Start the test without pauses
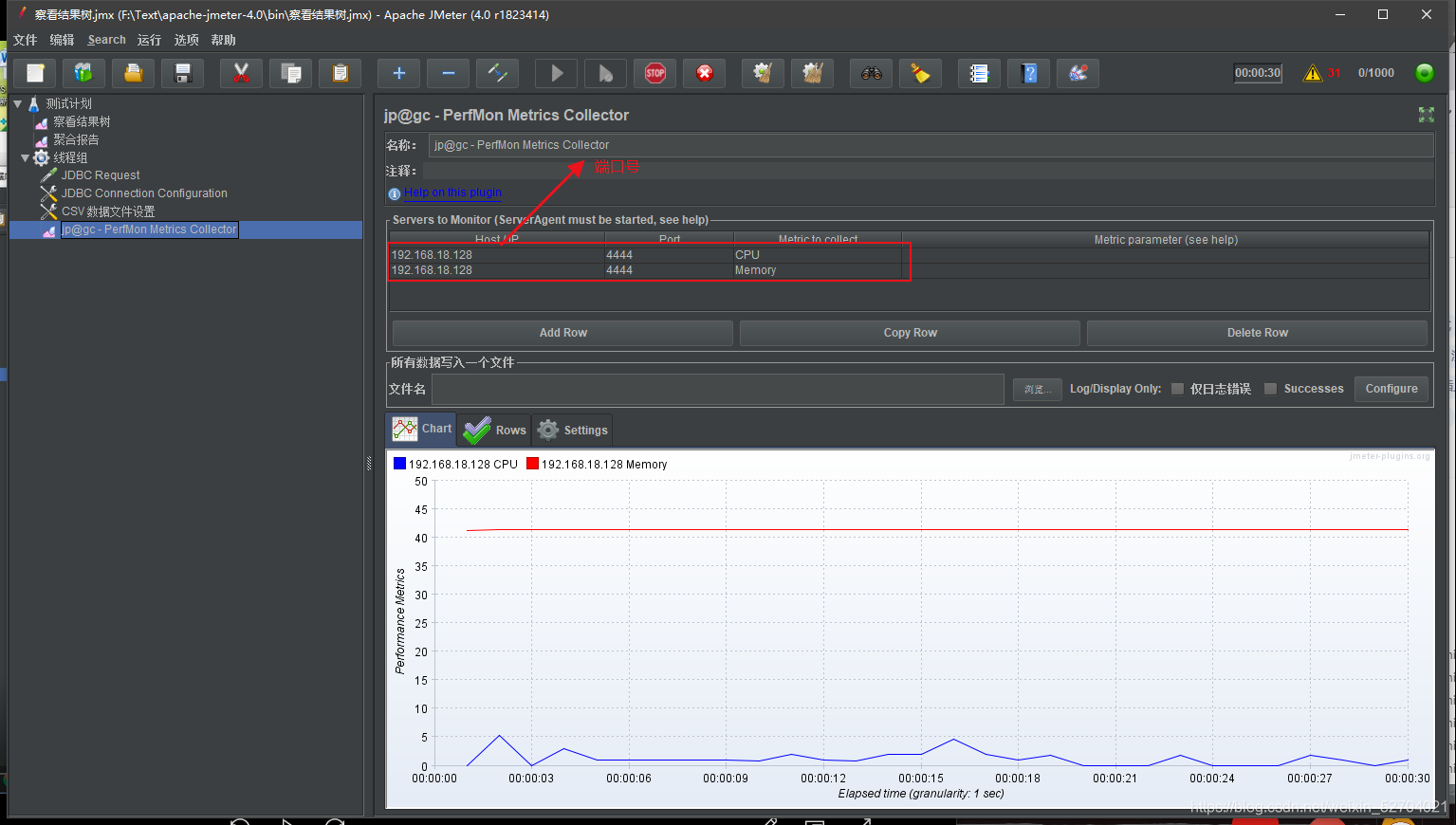1456x825 pixels. coord(606,73)
